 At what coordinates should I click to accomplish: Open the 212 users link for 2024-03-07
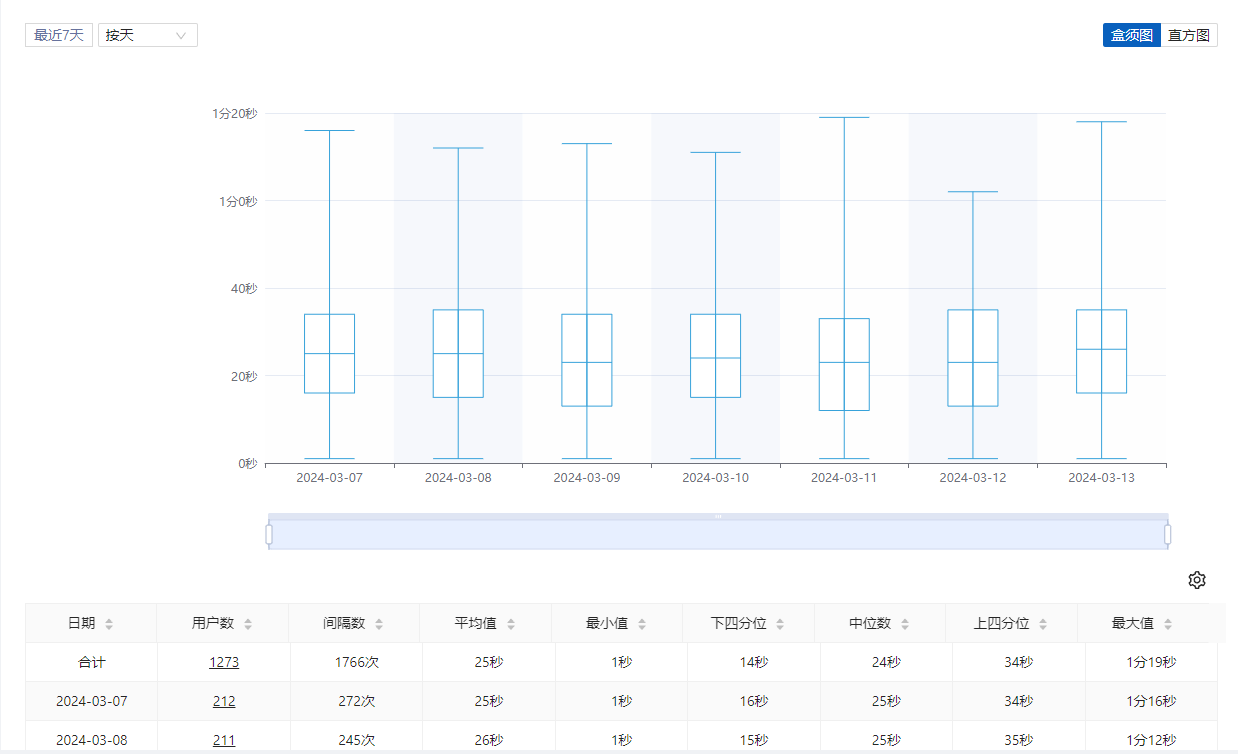click(224, 701)
